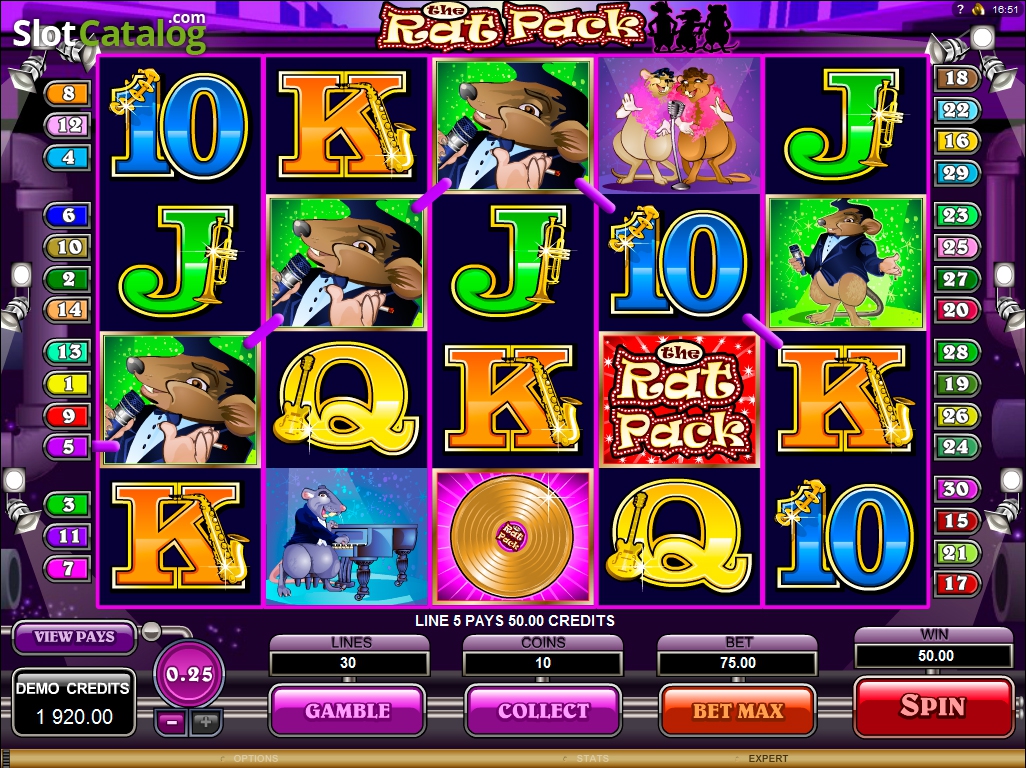Hit the red Spin button
The width and height of the screenshot is (1026, 768).
tap(933, 707)
